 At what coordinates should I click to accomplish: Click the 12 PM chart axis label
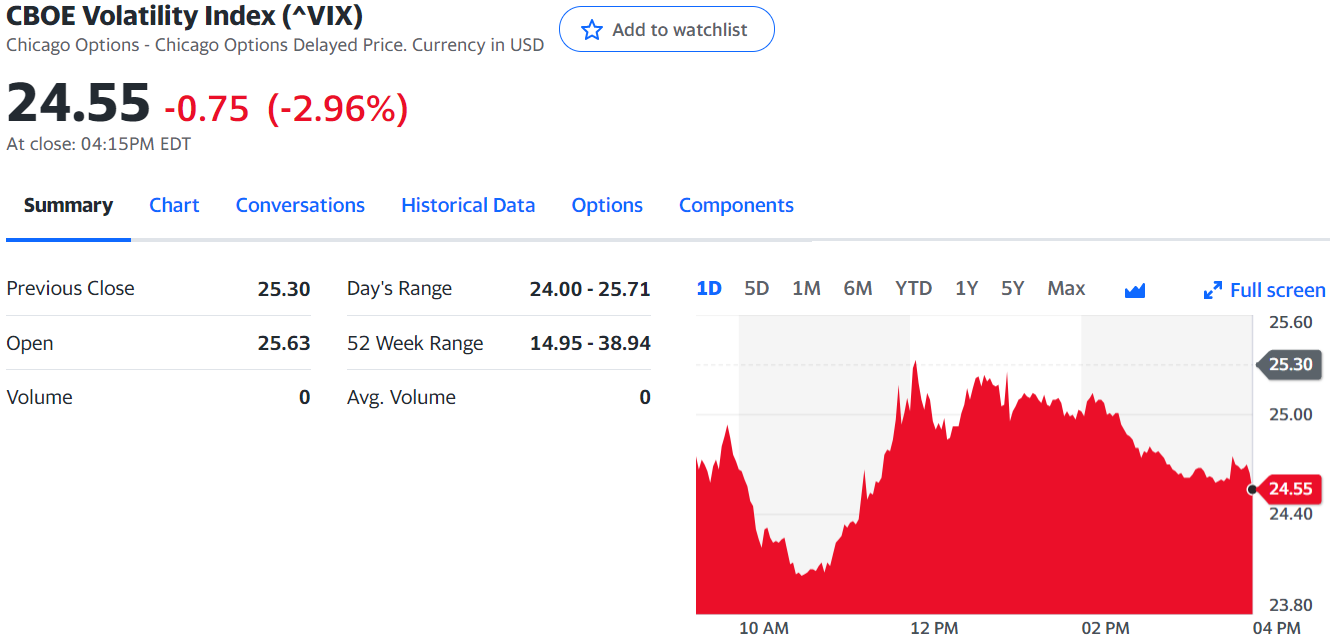click(934, 628)
